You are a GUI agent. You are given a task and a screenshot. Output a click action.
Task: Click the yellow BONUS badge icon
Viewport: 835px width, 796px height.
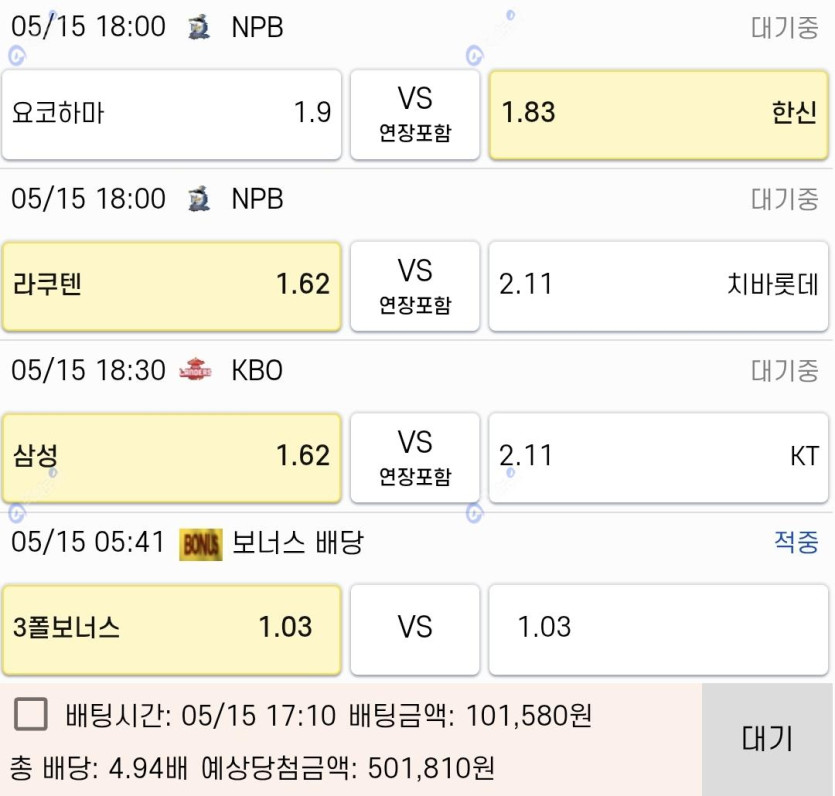point(201,544)
